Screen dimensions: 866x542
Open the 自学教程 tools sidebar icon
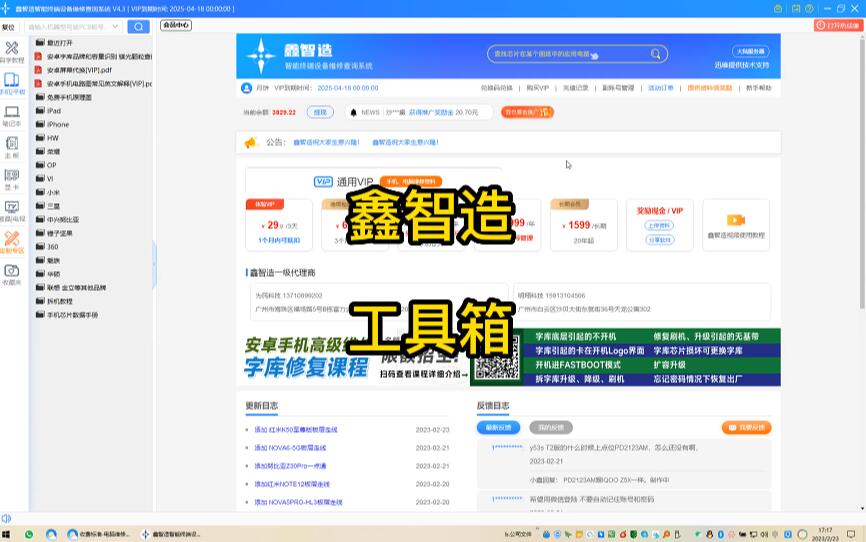12,50
